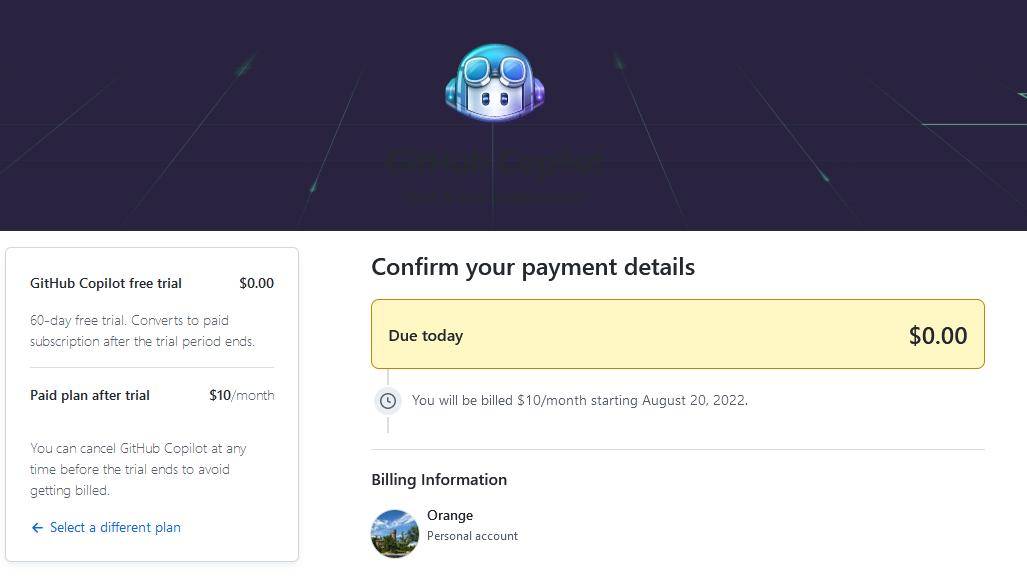Select the 'Orange' account name
This screenshot has width=1027, height=578.
click(x=450, y=515)
